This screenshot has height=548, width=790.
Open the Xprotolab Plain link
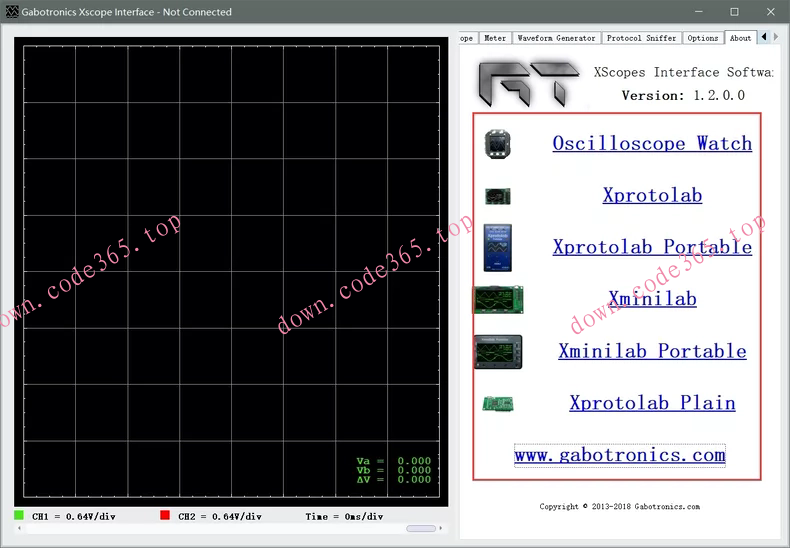pyautogui.click(x=652, y=402)
